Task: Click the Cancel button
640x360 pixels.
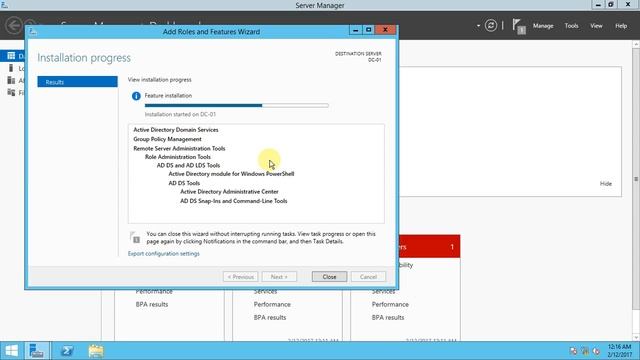Action: click(368, 277)
